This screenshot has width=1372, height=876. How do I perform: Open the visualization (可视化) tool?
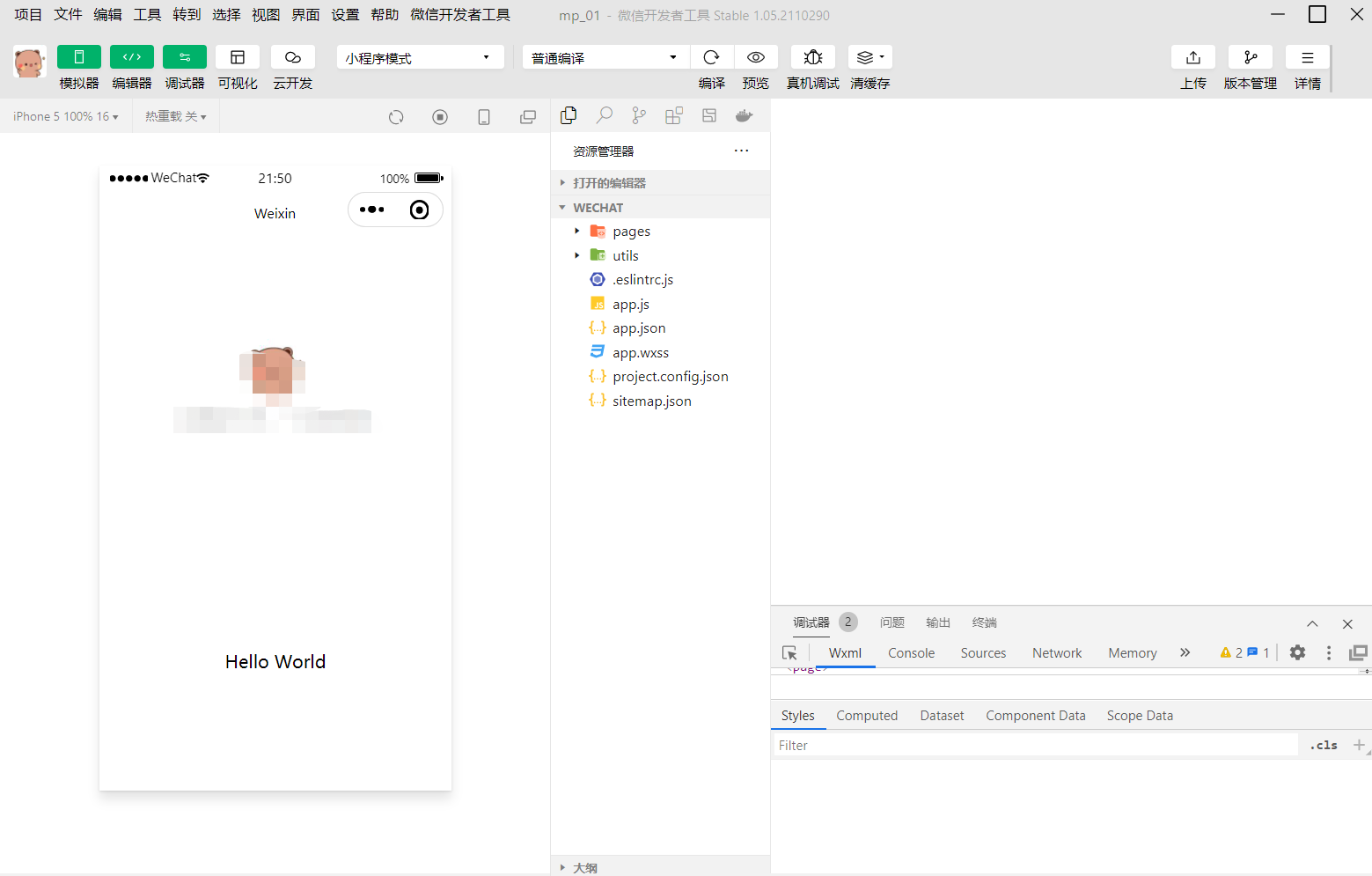point(238,57)
